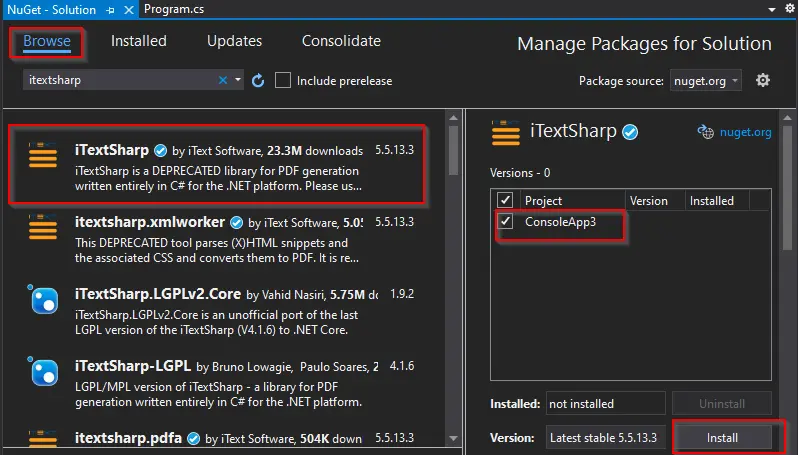Click version 1.9.2 of iTextSharp.LGPLv2.Core
Viewport: 798px width, 455px height.
click(x=402, y=294)
